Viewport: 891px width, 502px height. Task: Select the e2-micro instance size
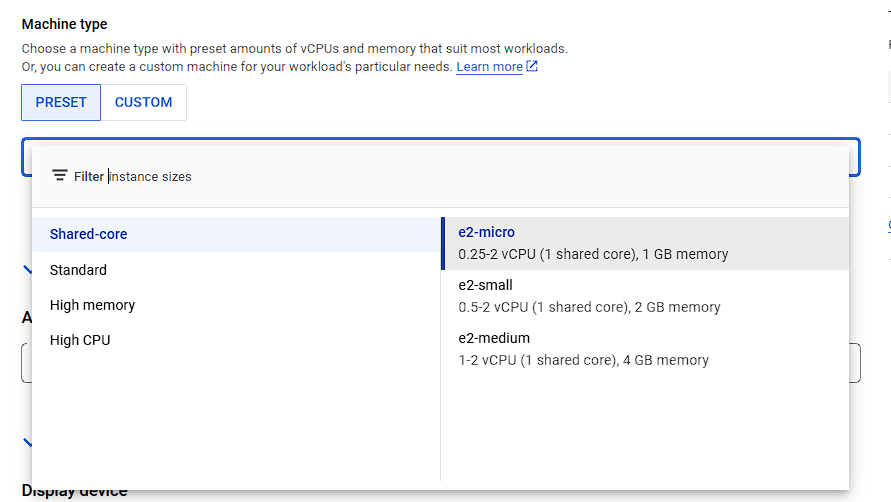pos(487,232)
